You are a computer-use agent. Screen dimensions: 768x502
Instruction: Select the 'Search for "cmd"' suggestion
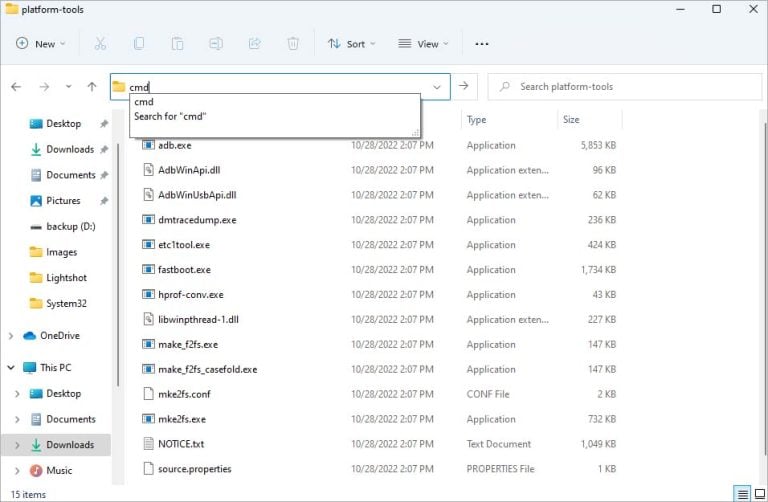click(170, 116)
